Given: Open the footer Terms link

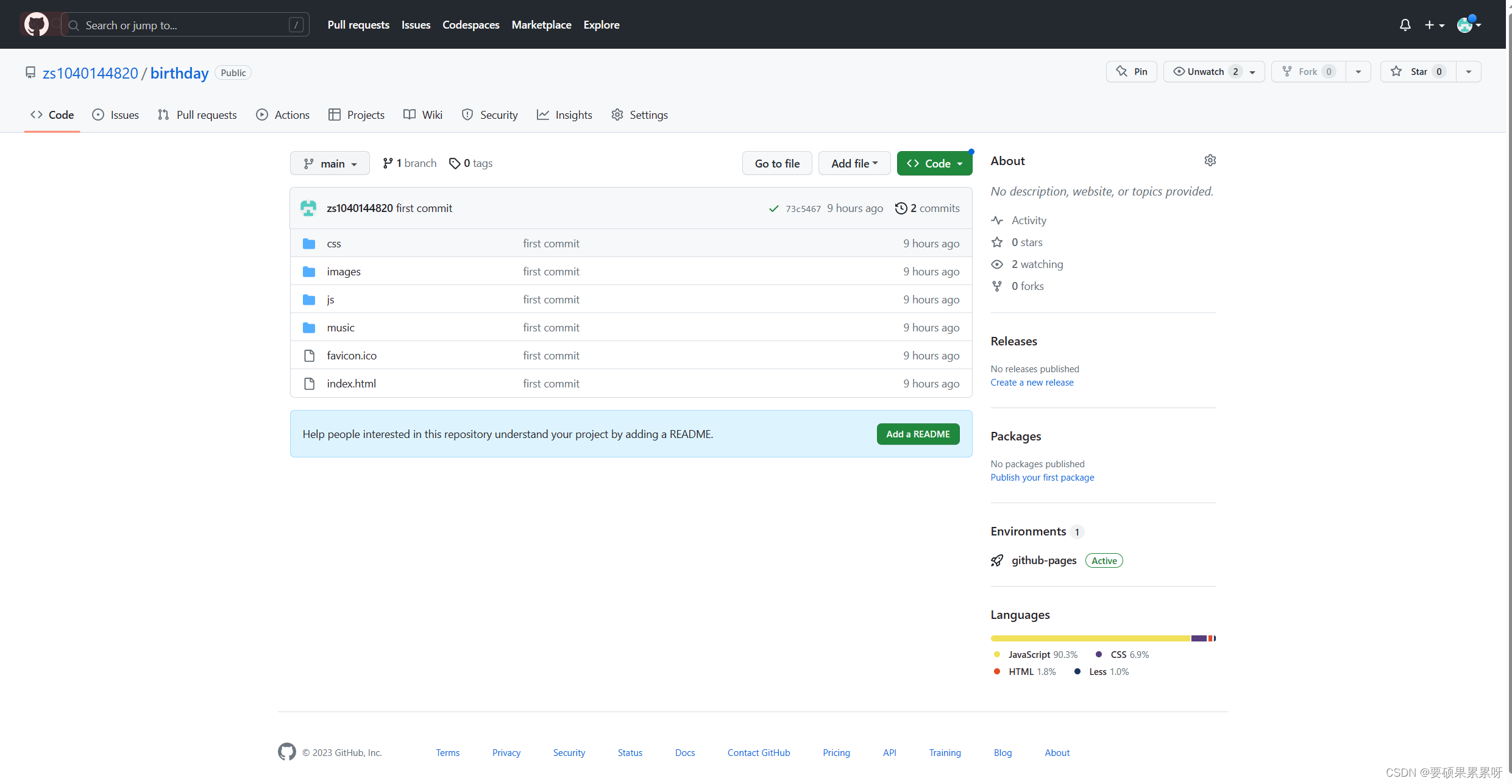Looking at the screenshot, I should click(x=447, y=753).
